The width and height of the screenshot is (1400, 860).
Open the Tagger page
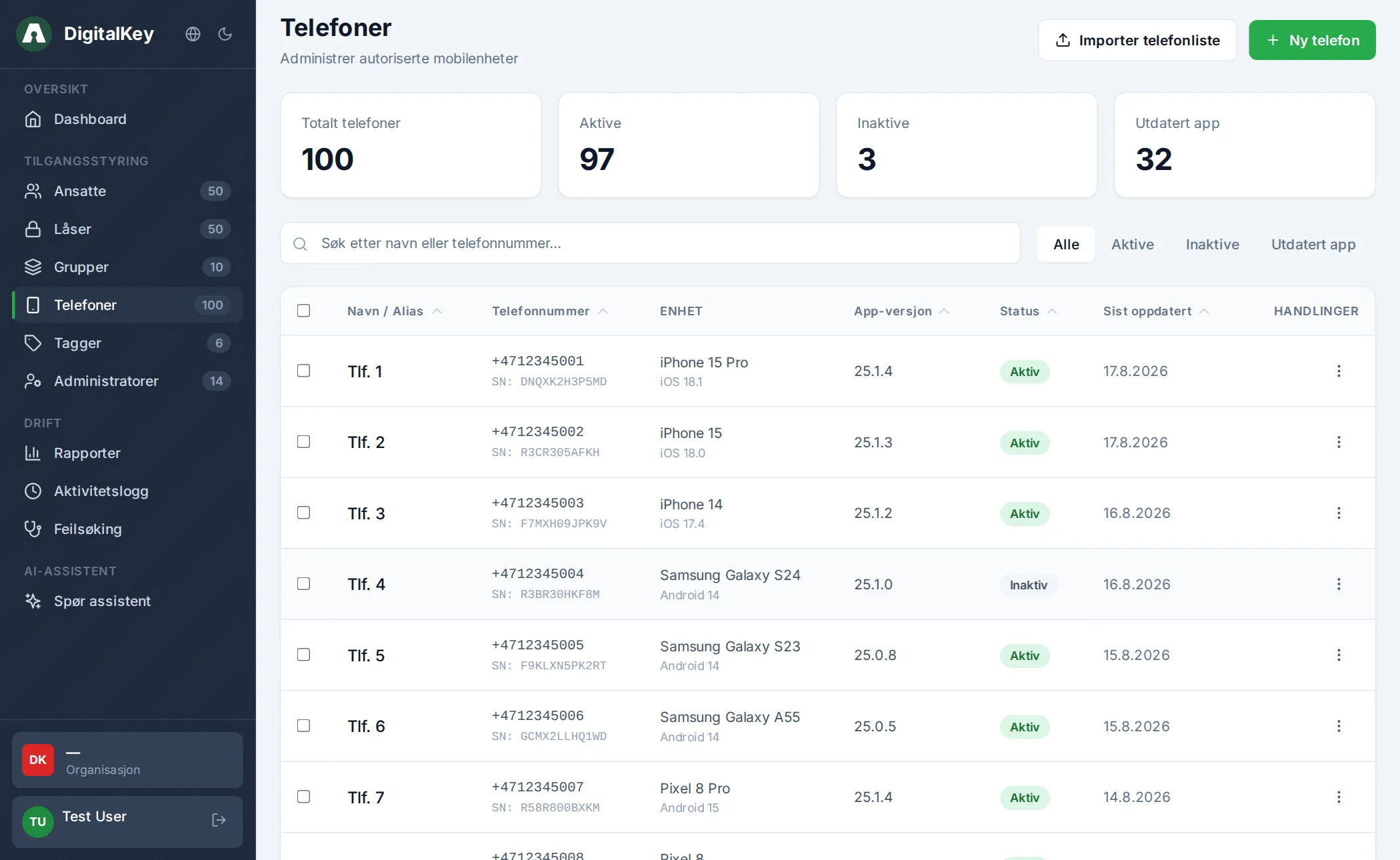click(x=127, y=343)
